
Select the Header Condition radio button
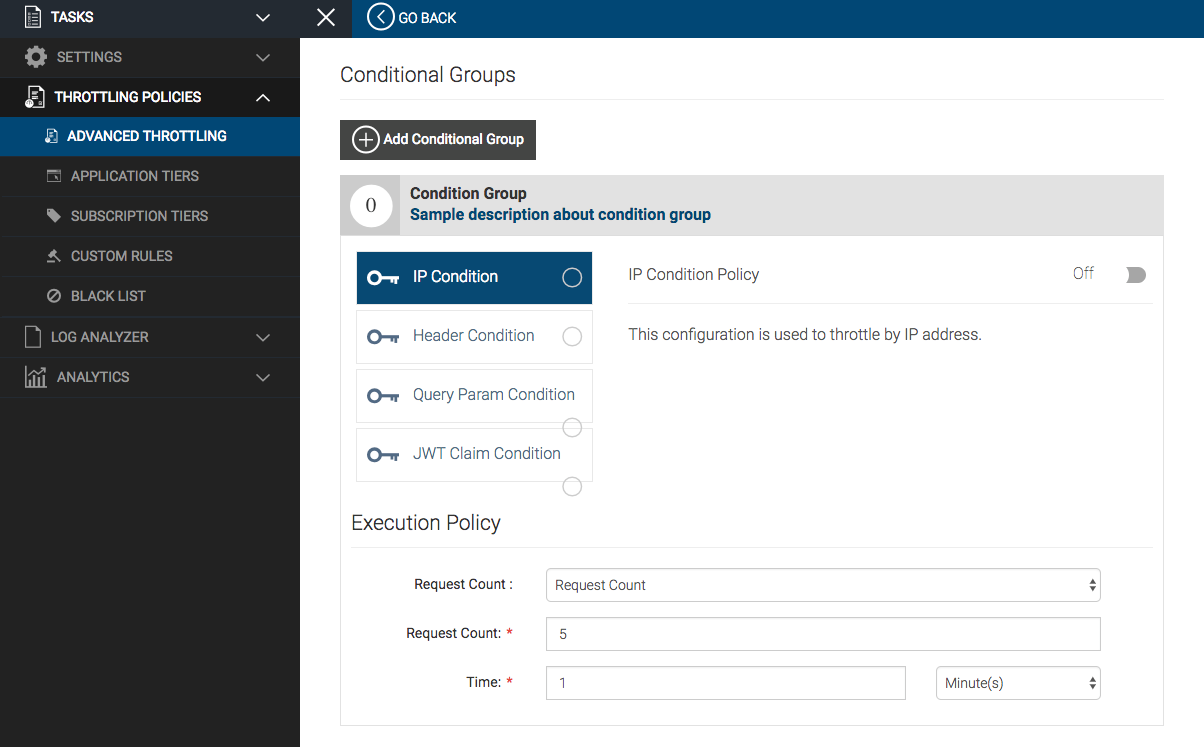point(571,337)
